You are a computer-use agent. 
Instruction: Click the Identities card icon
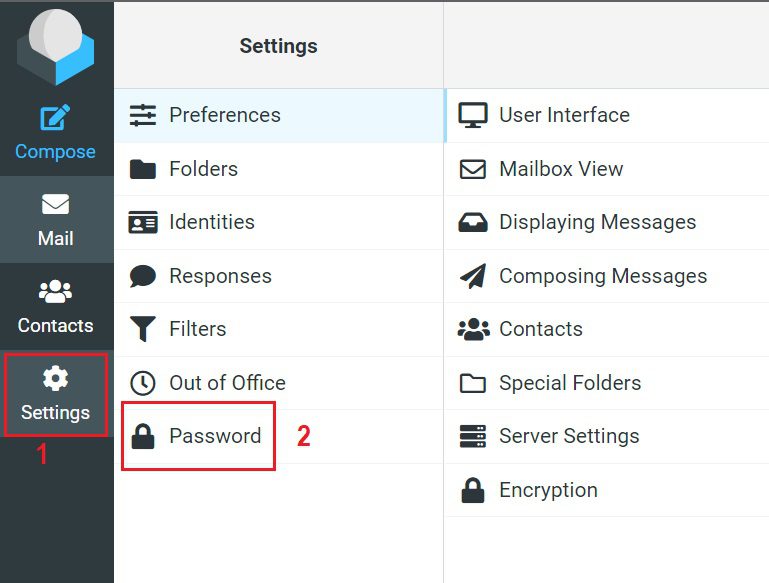[143, 222]
